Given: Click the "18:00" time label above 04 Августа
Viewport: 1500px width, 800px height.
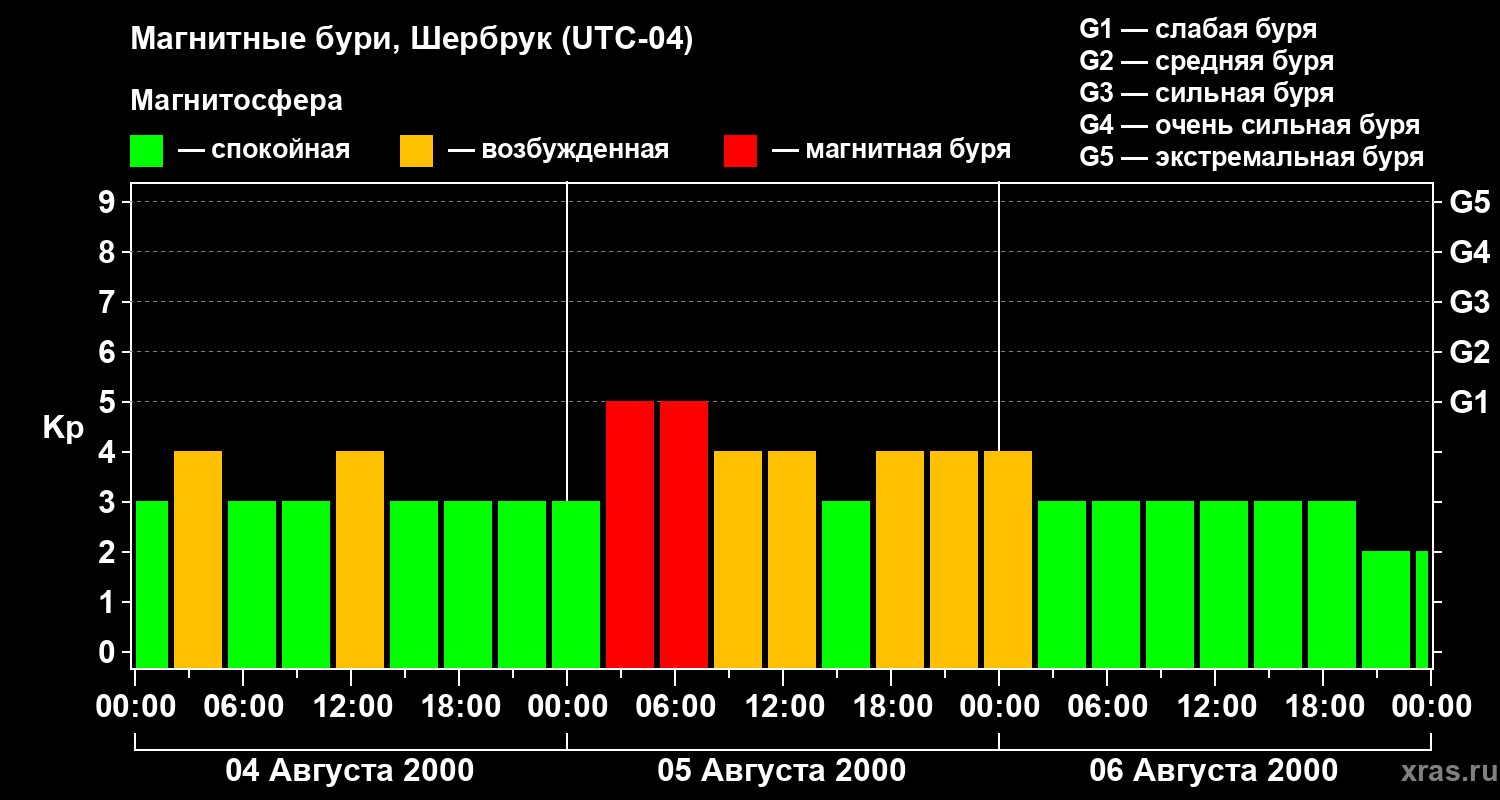Looking at the screenshot, I should tap(459, 707).
